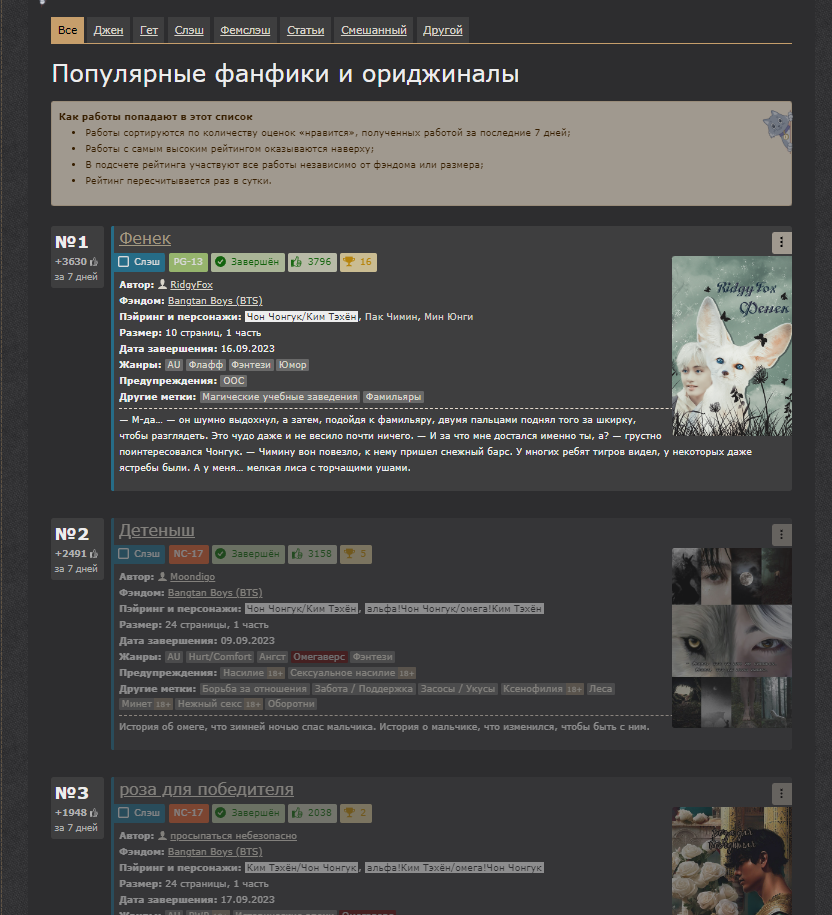Click the thumbs-up badge showing 3158
832x915 pixels.
click(312, 554)
